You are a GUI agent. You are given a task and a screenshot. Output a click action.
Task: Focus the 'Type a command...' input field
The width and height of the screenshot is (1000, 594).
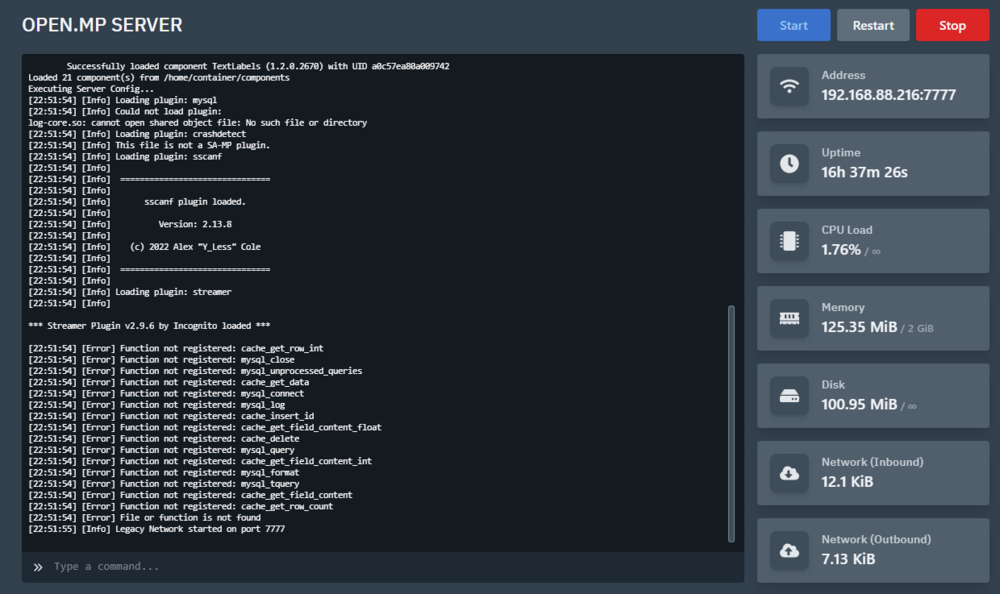(383, 567)
